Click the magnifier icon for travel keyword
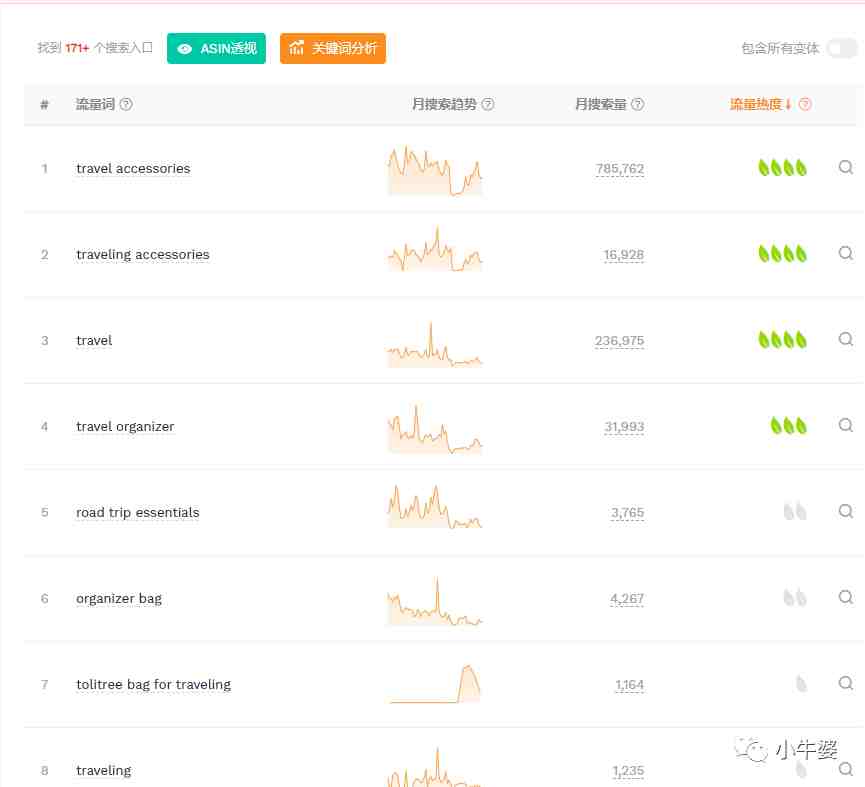The width and height of the screenshot is (865, 787). [x=845, y=339]
